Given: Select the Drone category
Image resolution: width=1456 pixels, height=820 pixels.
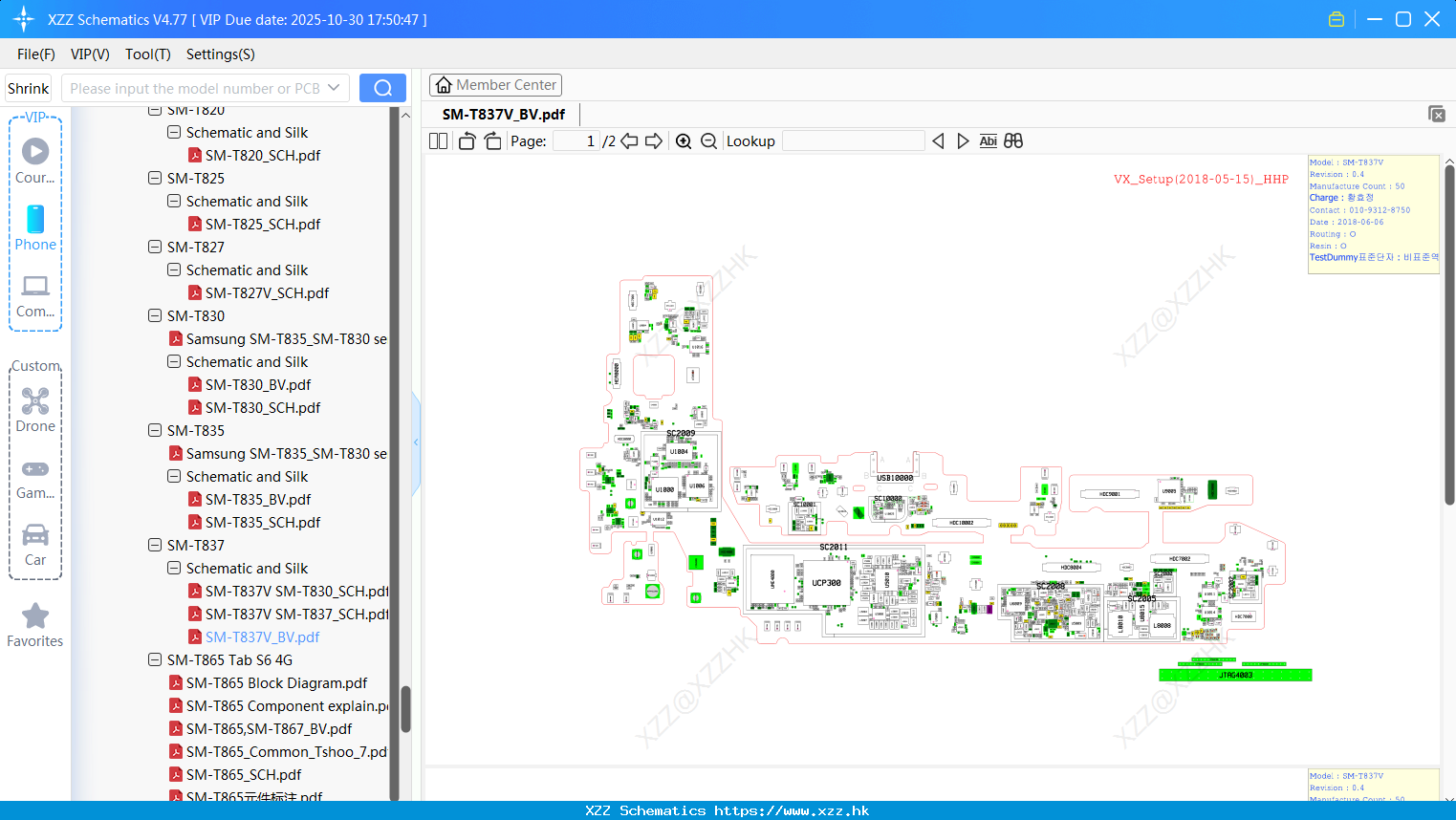Looking at the screenshot, I should (x=35, y=410).
